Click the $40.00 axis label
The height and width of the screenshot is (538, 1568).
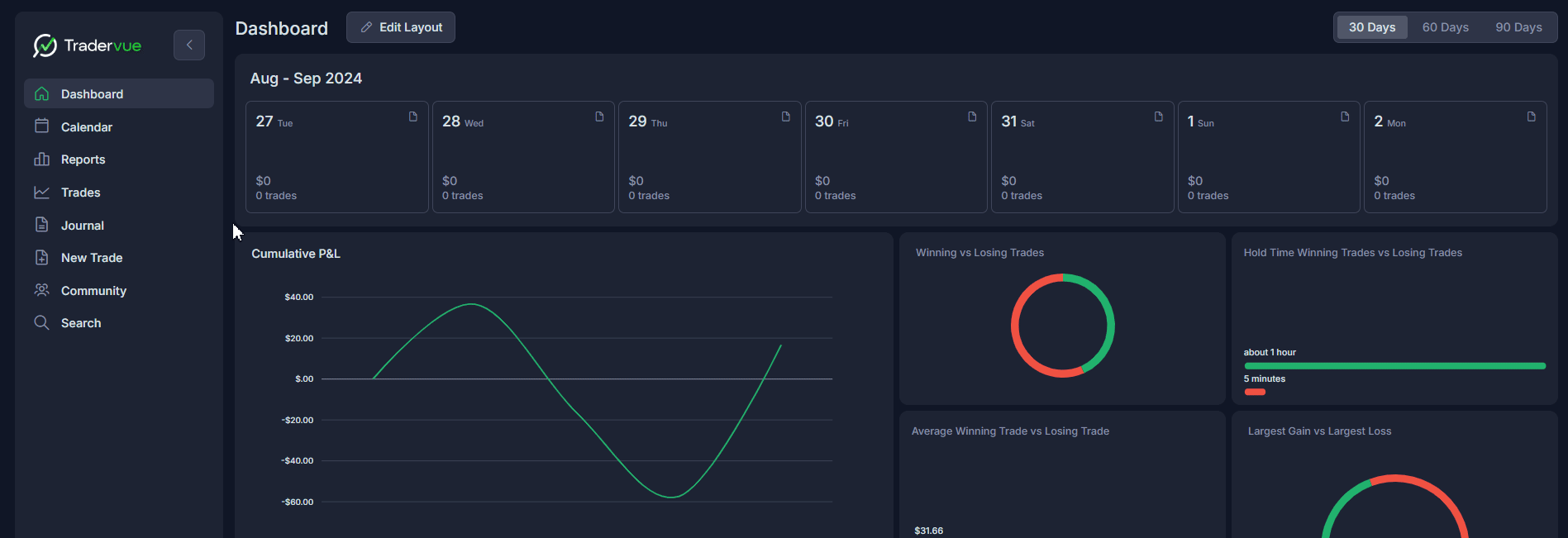[x=299, y=297]
